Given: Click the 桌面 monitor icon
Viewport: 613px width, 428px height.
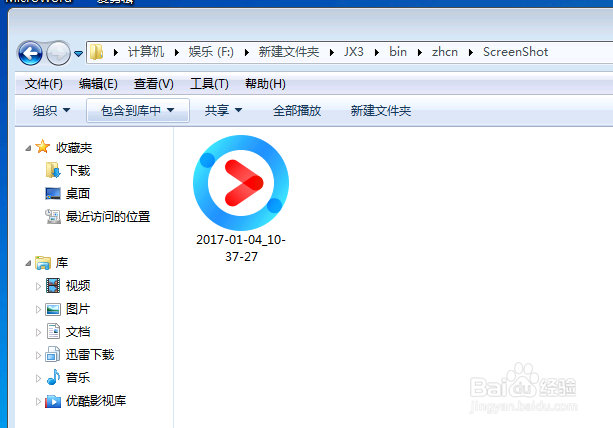Looking at the screenshot, I should coord(53,193).
